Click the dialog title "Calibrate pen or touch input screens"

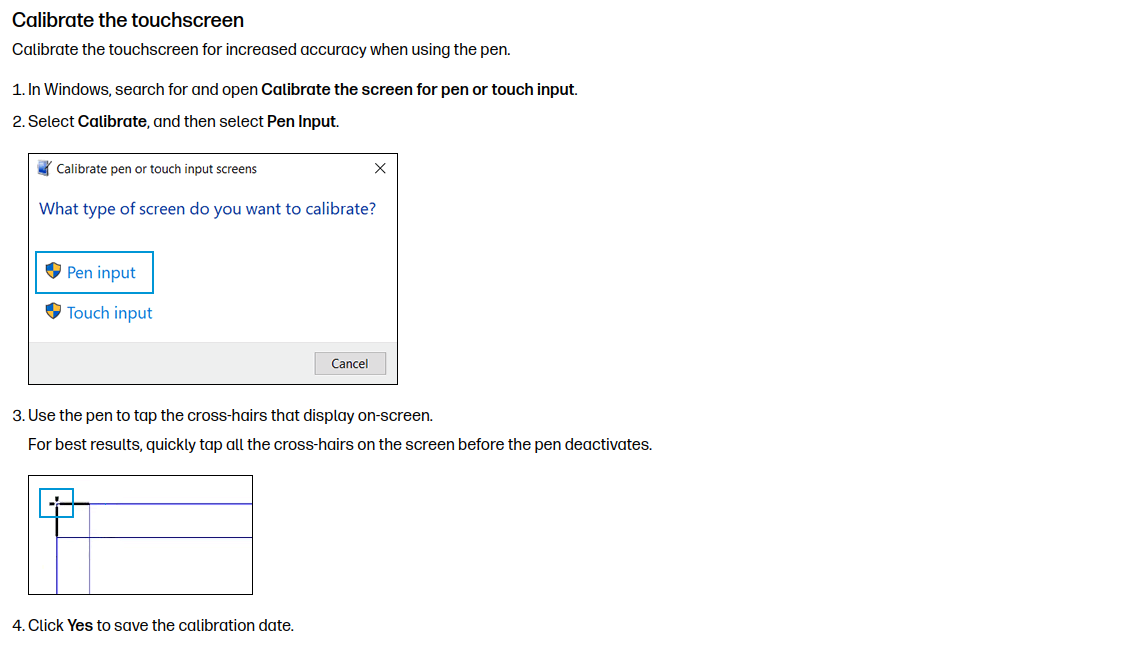[156, 169]
